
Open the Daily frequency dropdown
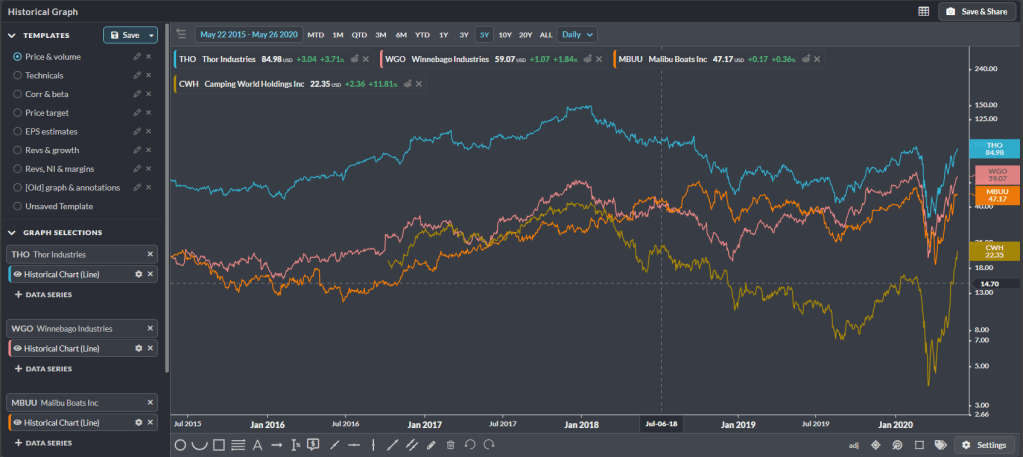[x=577, y=34]
